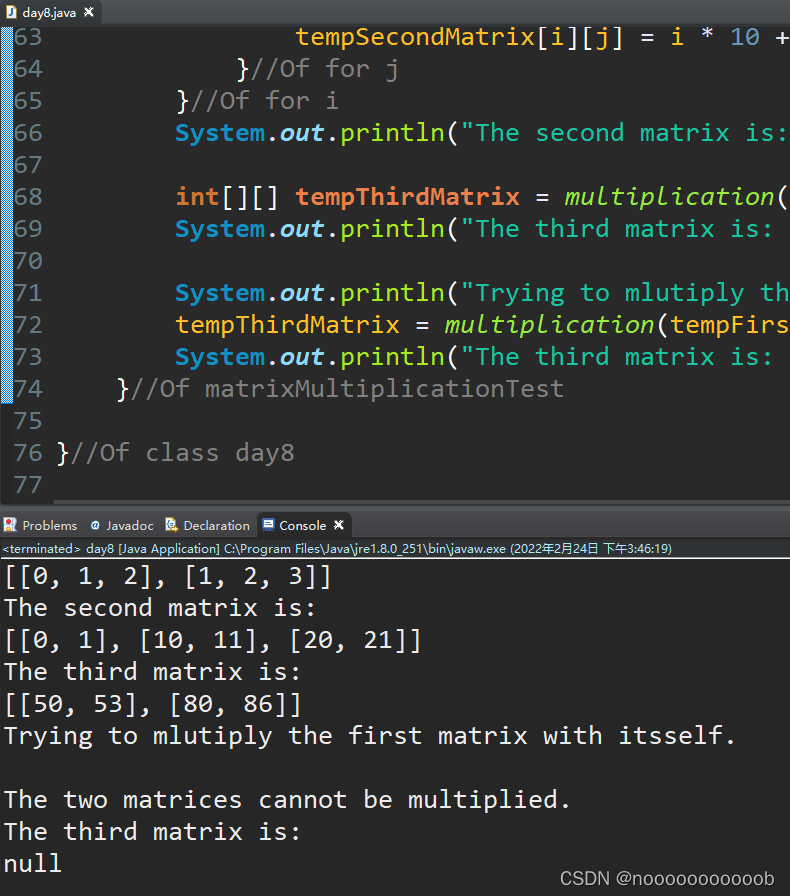This screenshot has height=896, width=790.
Task: Click line number 68 in the gutter
Action: click(28, 198)
